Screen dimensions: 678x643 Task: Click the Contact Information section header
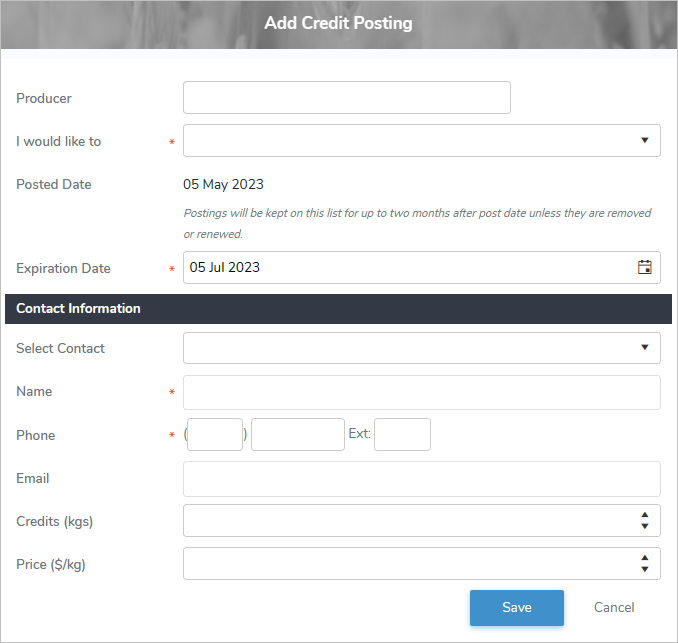coord(338,308)
